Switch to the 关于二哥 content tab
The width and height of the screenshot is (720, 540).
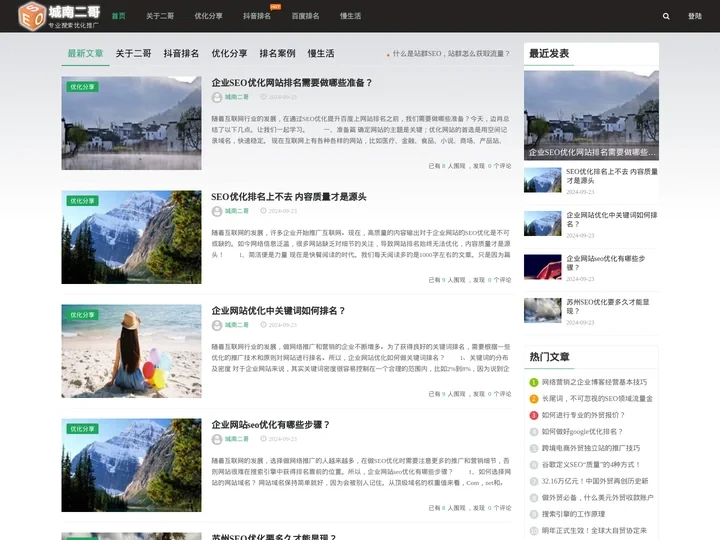[x=133, y=53]
